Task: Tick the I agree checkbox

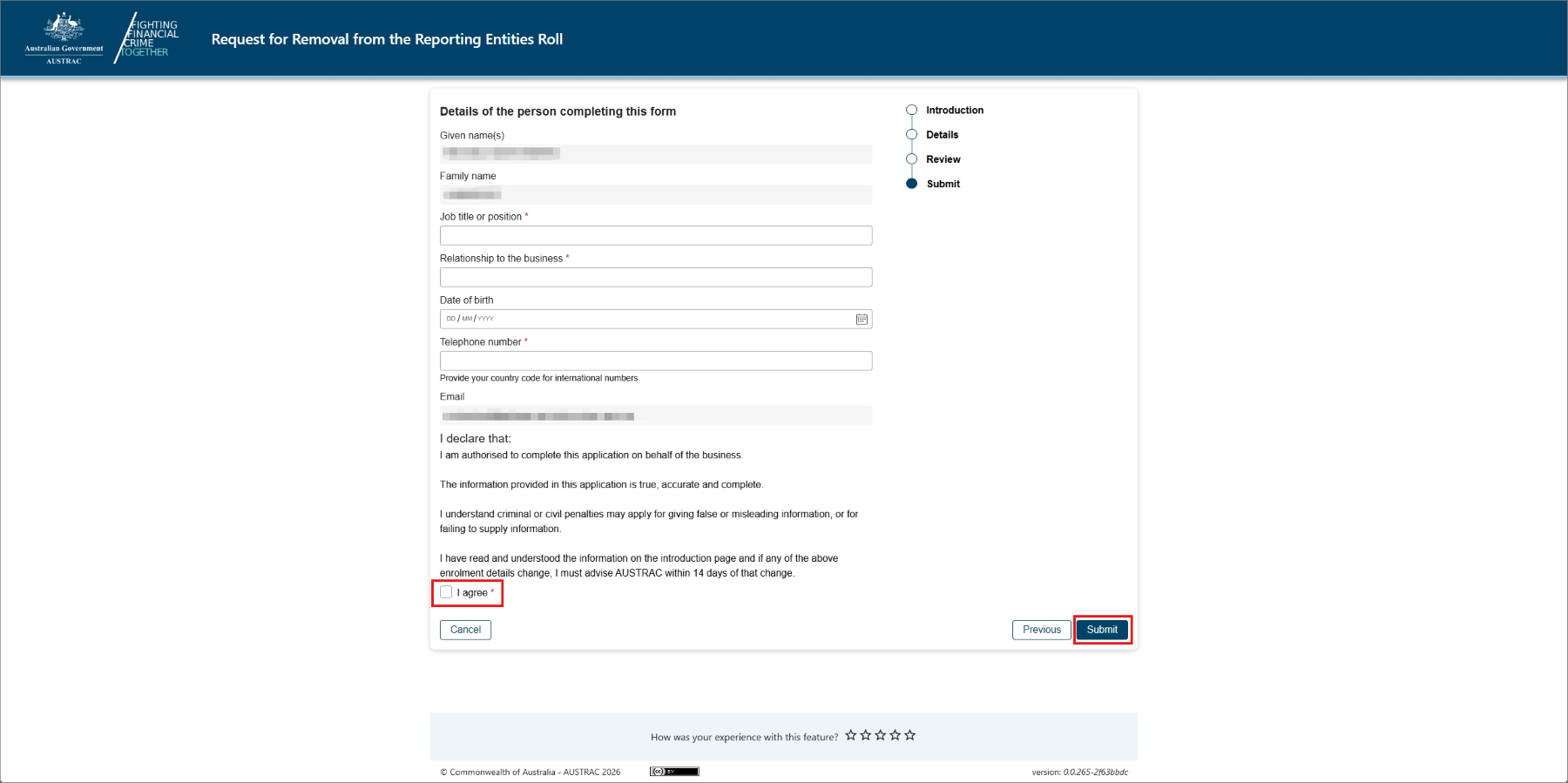Action: tap(446, 592)
